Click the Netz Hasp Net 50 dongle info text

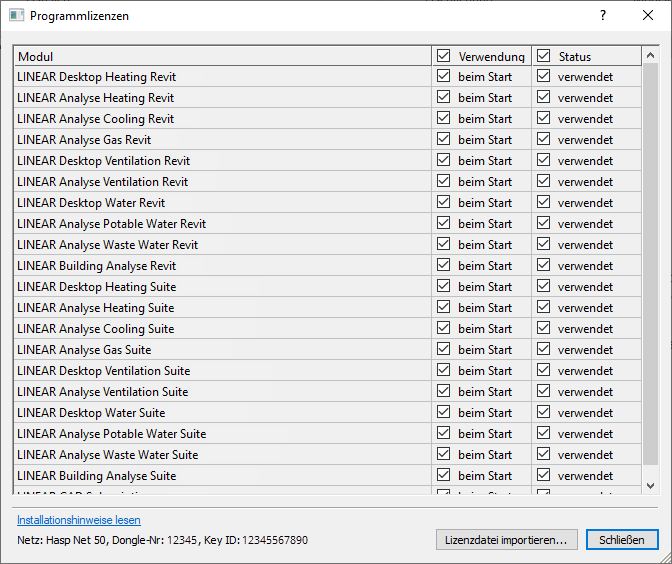162,540
